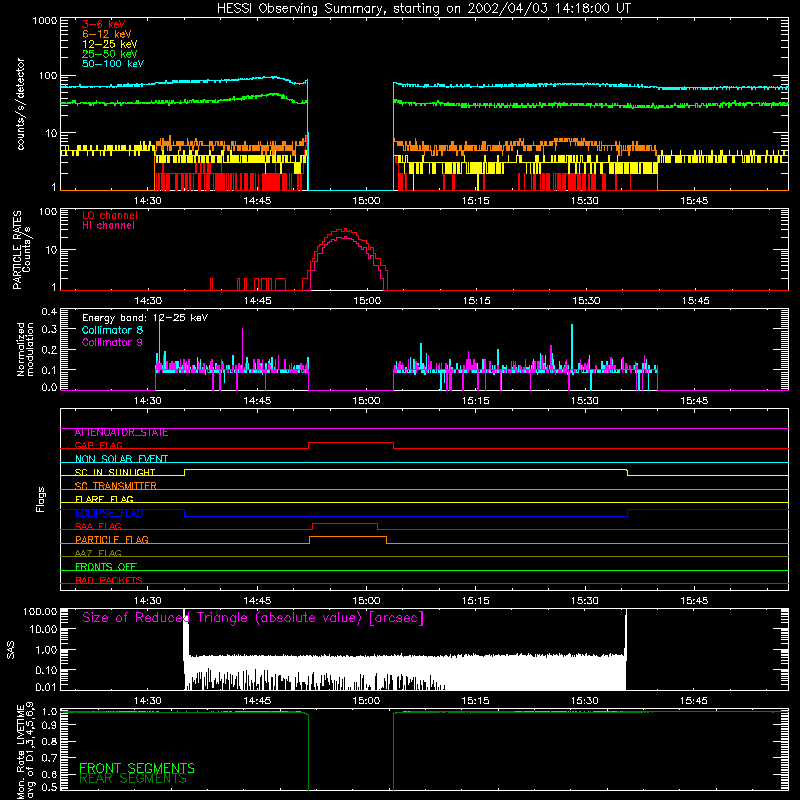Select the Collimator 9 legend label
The image size is (800, 800).
112,342
